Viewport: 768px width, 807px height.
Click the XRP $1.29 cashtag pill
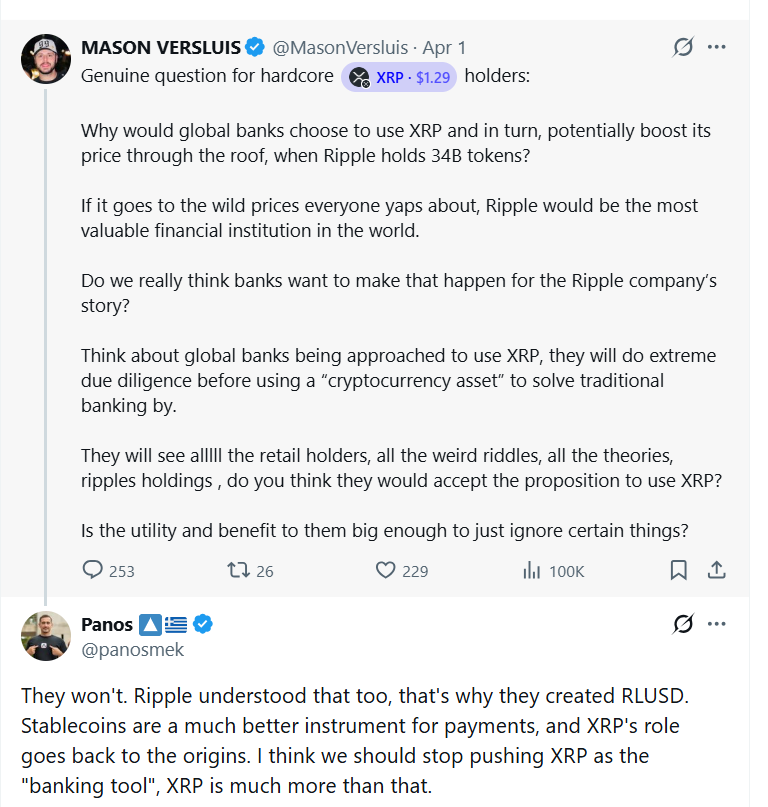399,77
